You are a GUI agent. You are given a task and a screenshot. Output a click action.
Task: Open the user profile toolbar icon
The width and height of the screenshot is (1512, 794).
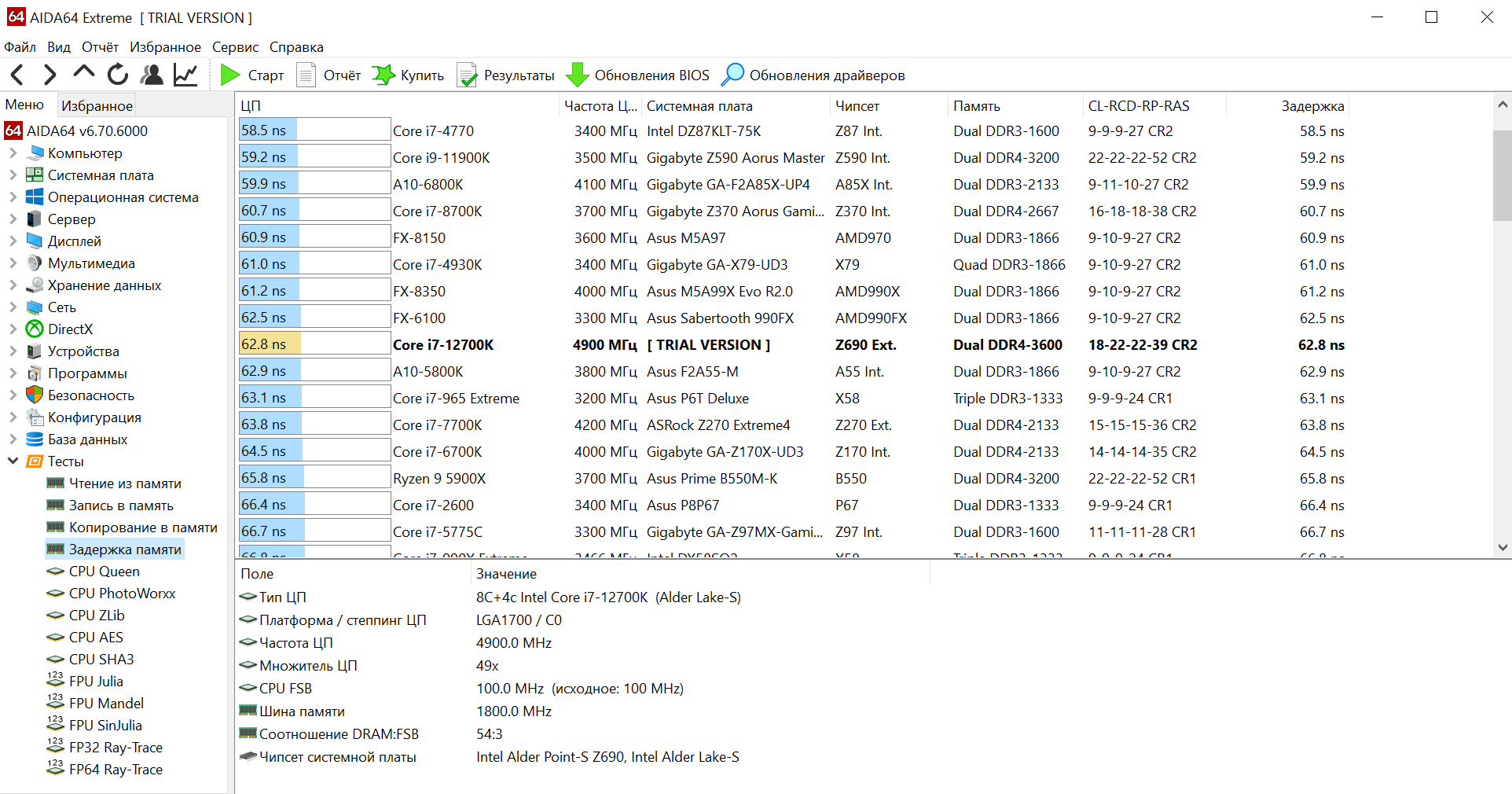pos(152,75)
